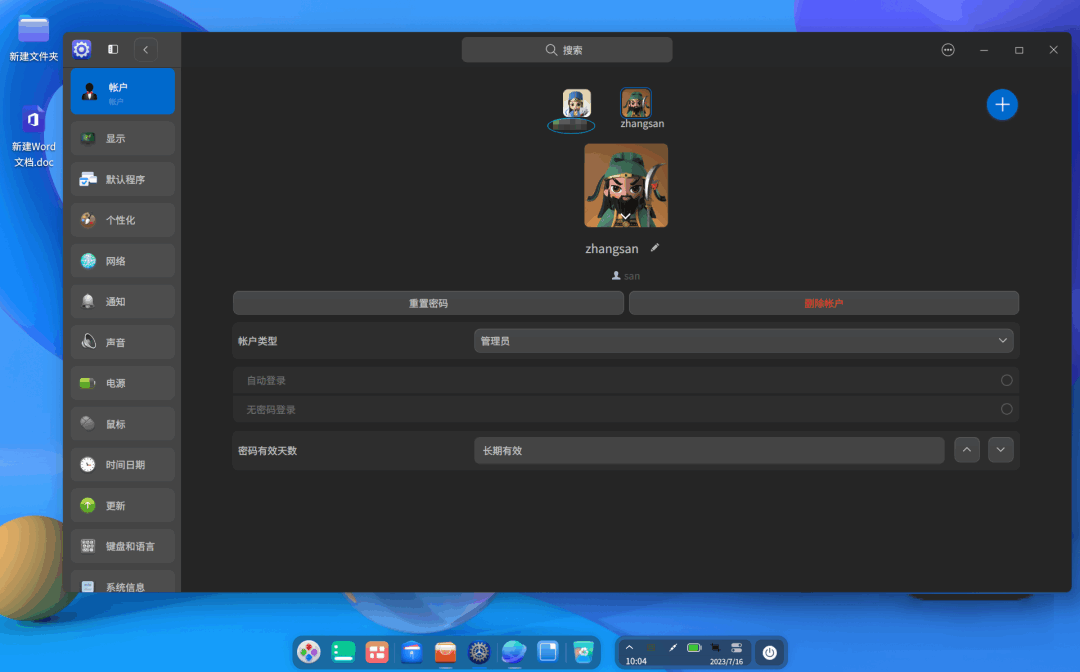Viewport: 1080px width, 672px height.
Task: Click the orange icon in the dock
Action: point(446,651)
